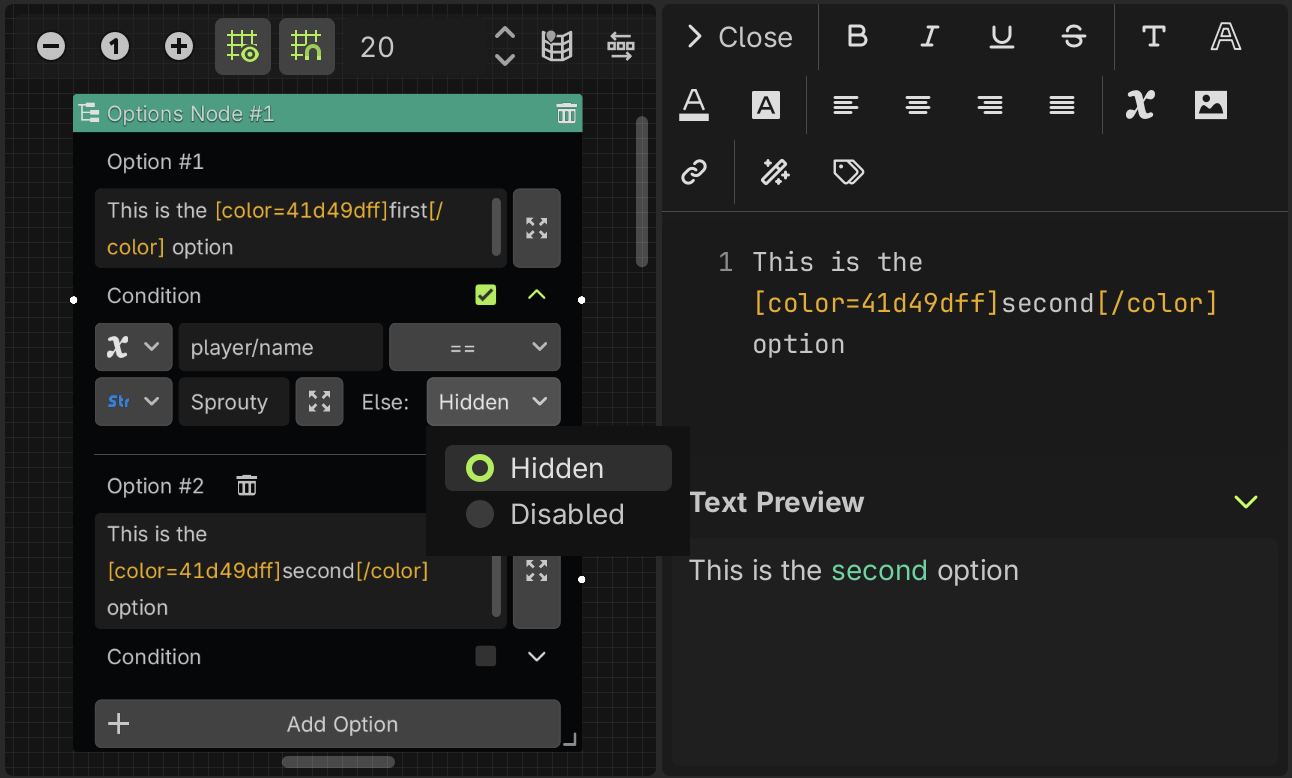Edit the Sprouty value field
Image resolution: width=1292 pixels, height=778 pixels.
coord(234,401)
